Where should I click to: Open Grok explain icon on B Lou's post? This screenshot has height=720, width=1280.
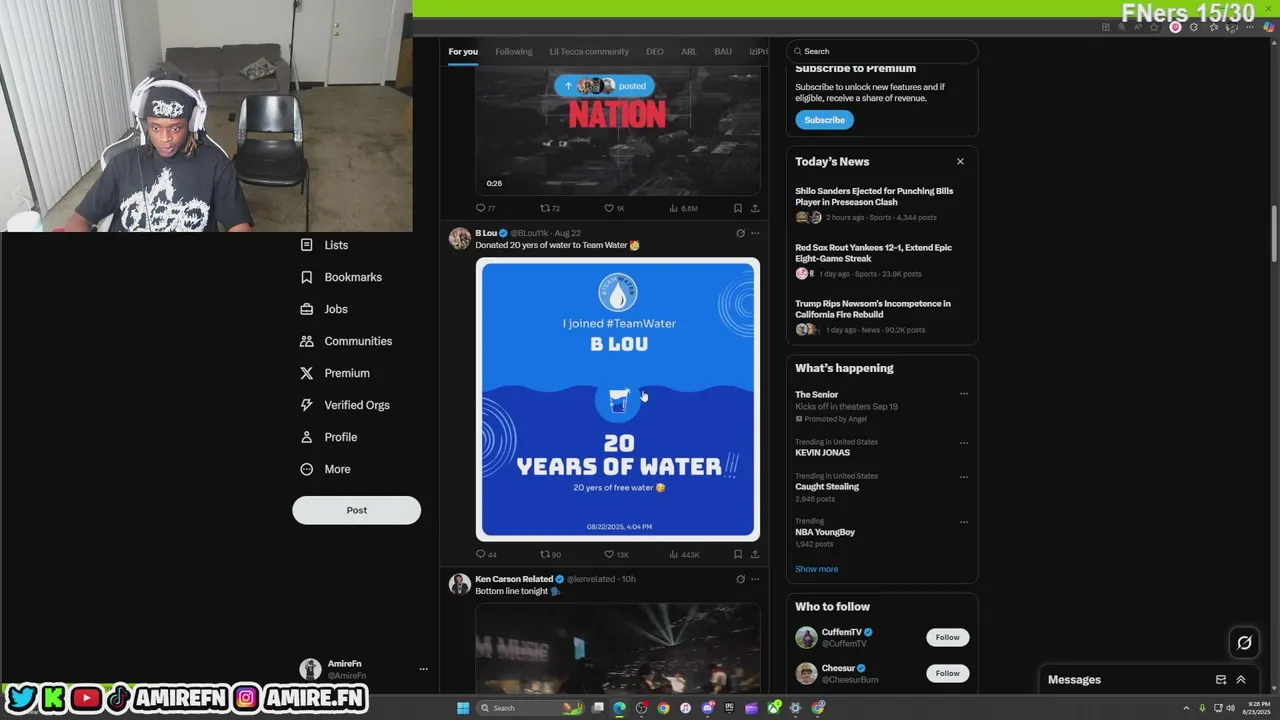click(x=740, y=233)
